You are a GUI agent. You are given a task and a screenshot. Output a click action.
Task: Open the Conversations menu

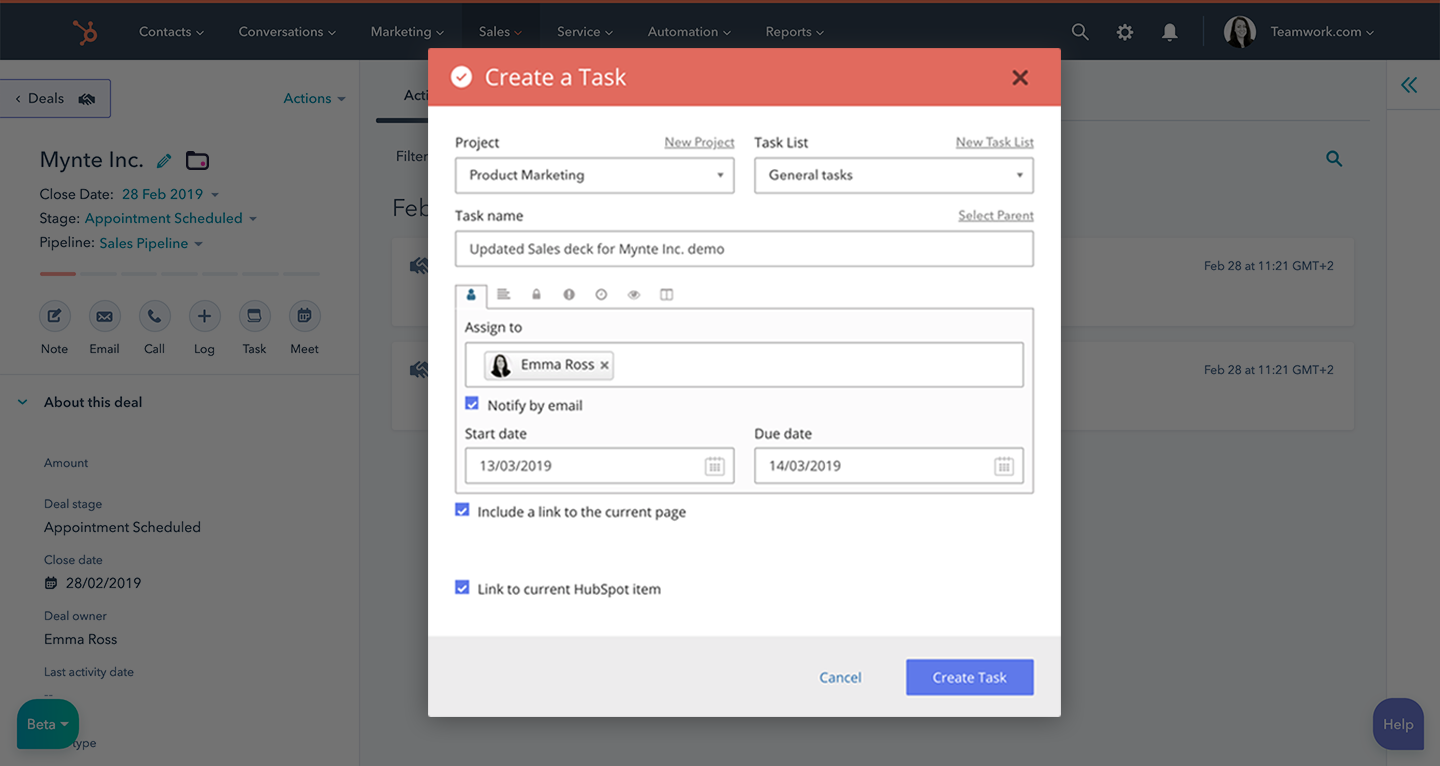(x=287, y=32)
